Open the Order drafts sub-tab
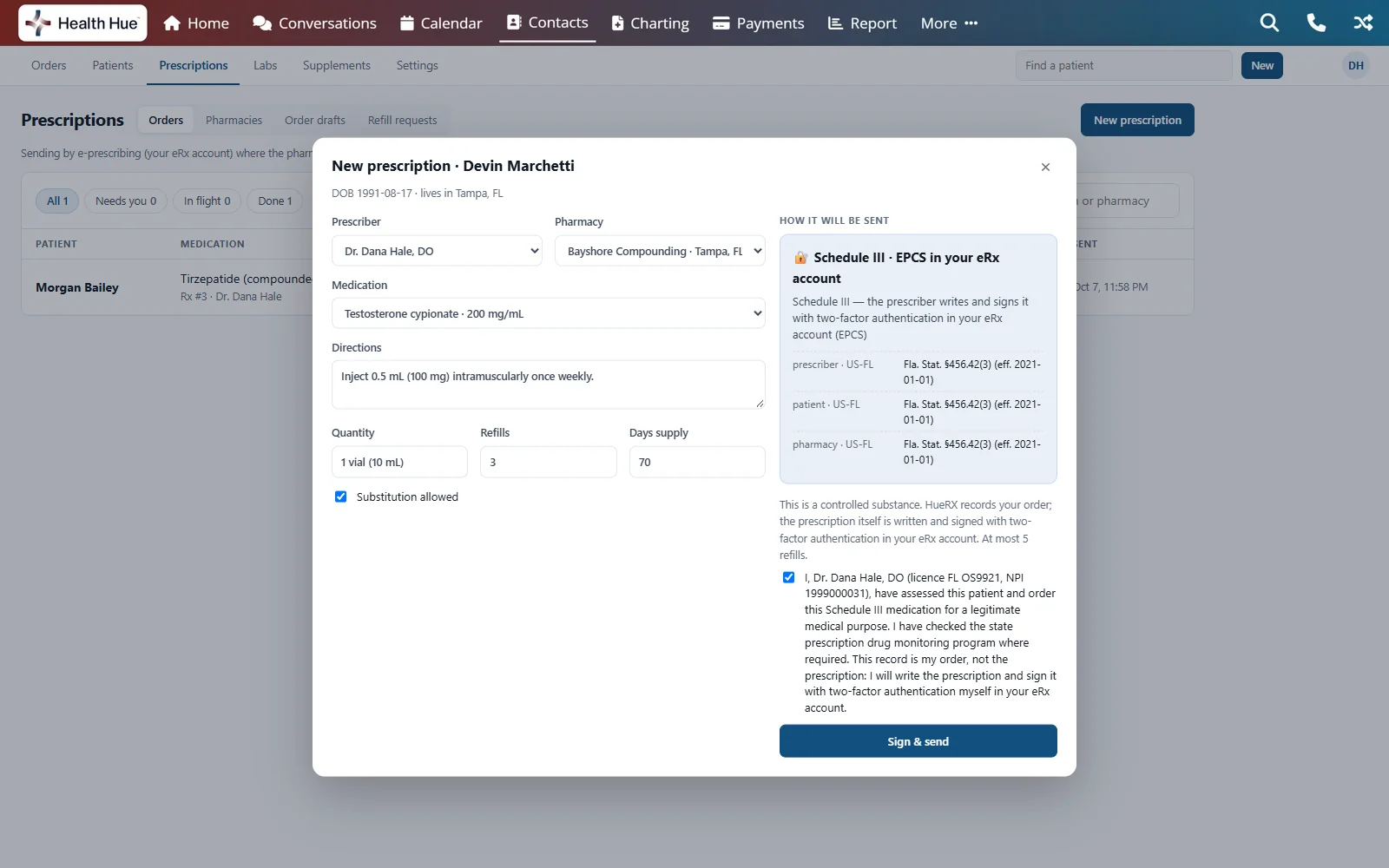Viewport: 1389px width, 868px height. pyautogui.click(x=314, y=120)
